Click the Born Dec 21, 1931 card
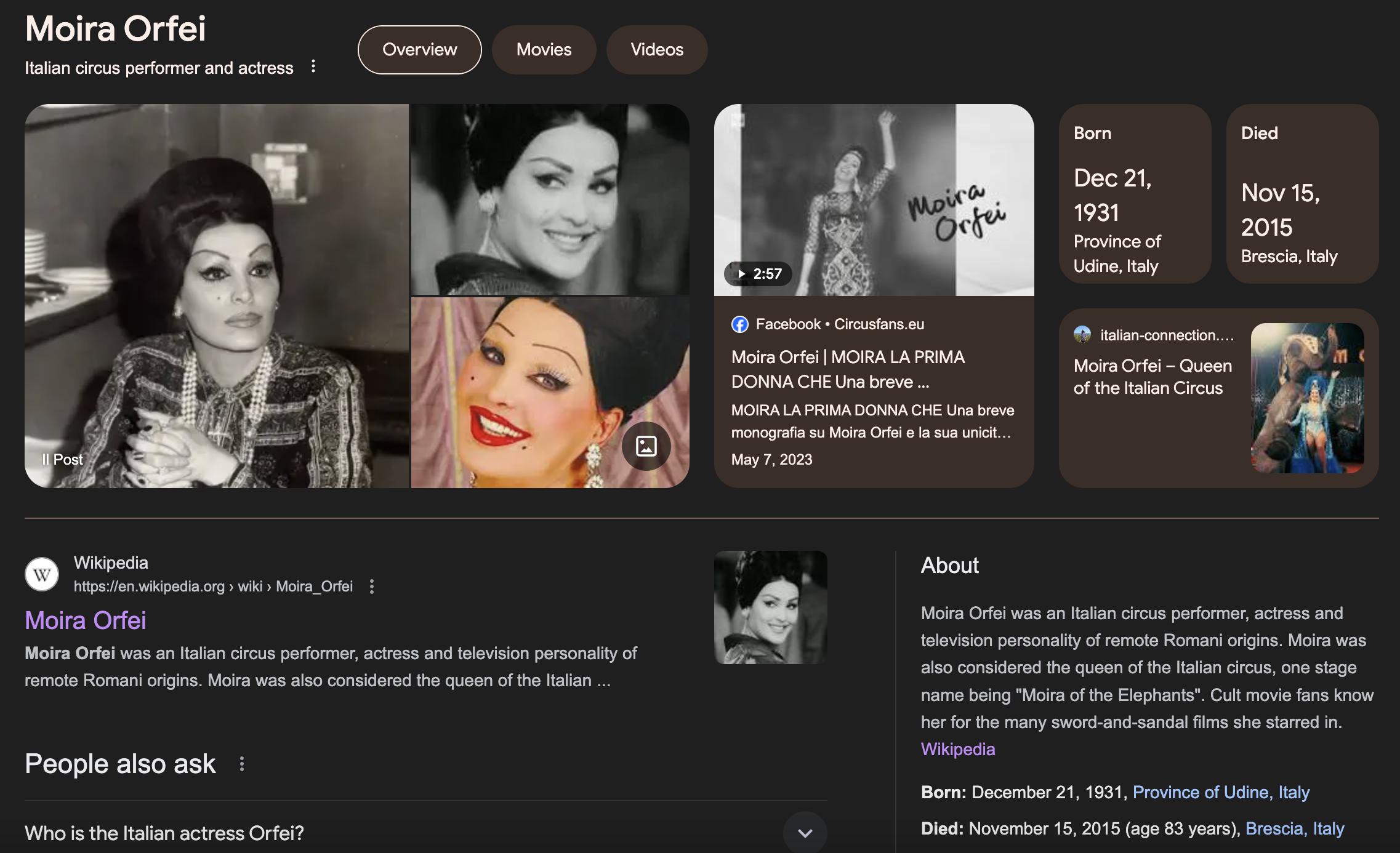Image resolution: width=1400 pixels, height=853 pixels. 1135,194
